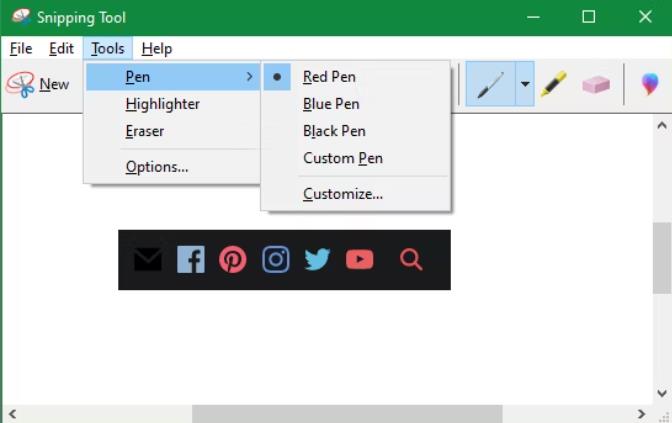This screenshot has width=672, height=423.
Task: Click the vertical scrollbar thumb
Action: [x=662, y=258]
